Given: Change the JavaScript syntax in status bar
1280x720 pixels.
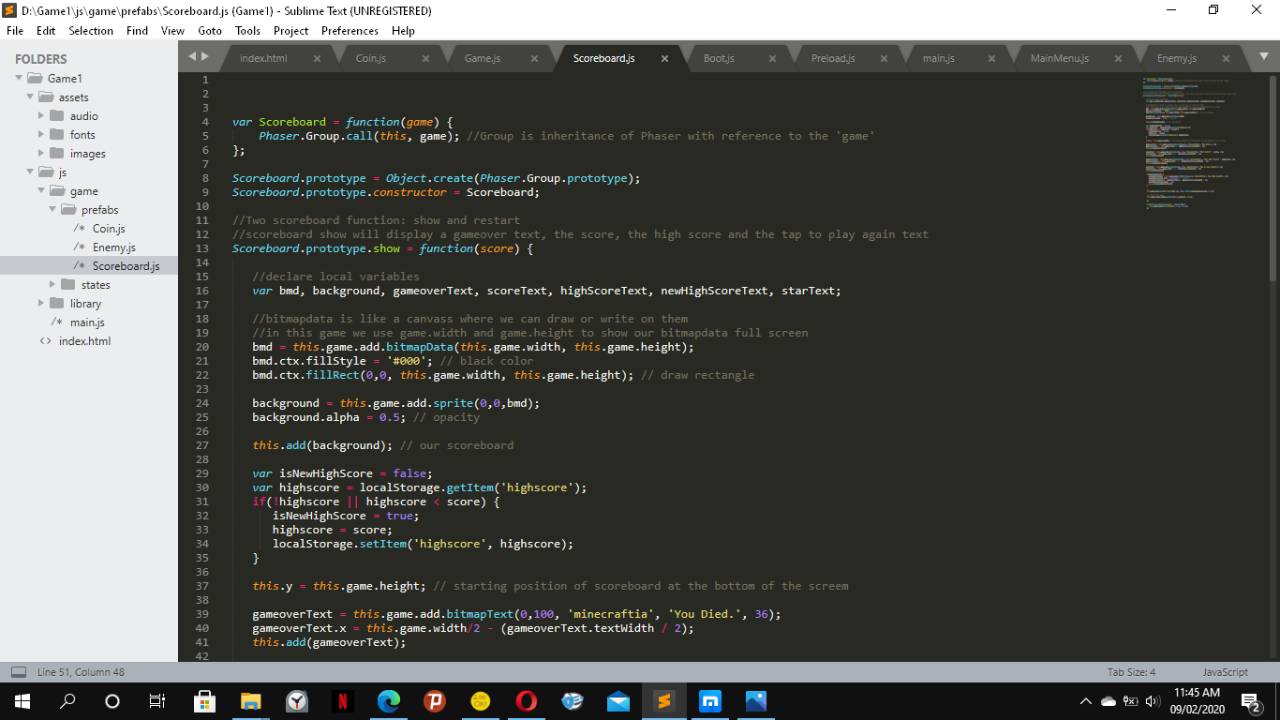Looking at the screenshot, I should pyautogui.click(x=1225, y=672).
